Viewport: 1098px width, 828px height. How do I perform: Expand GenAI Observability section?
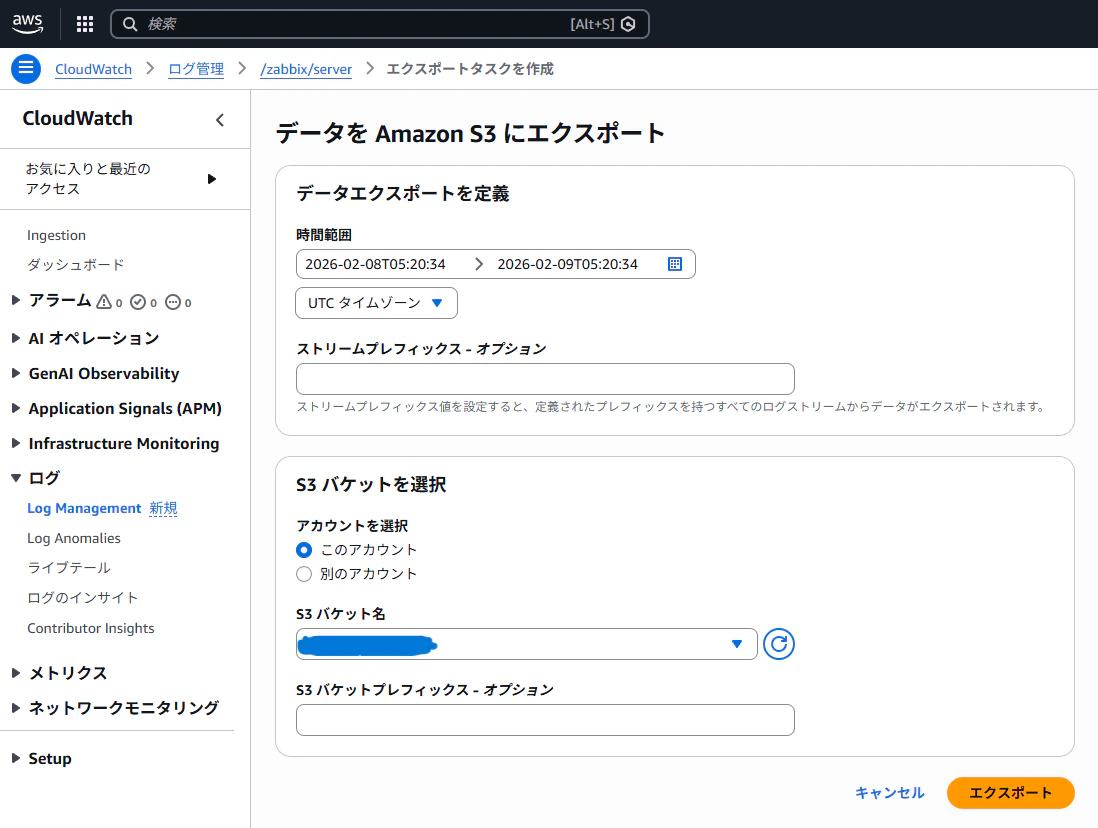pyautogui.click(x=15, y=373)
